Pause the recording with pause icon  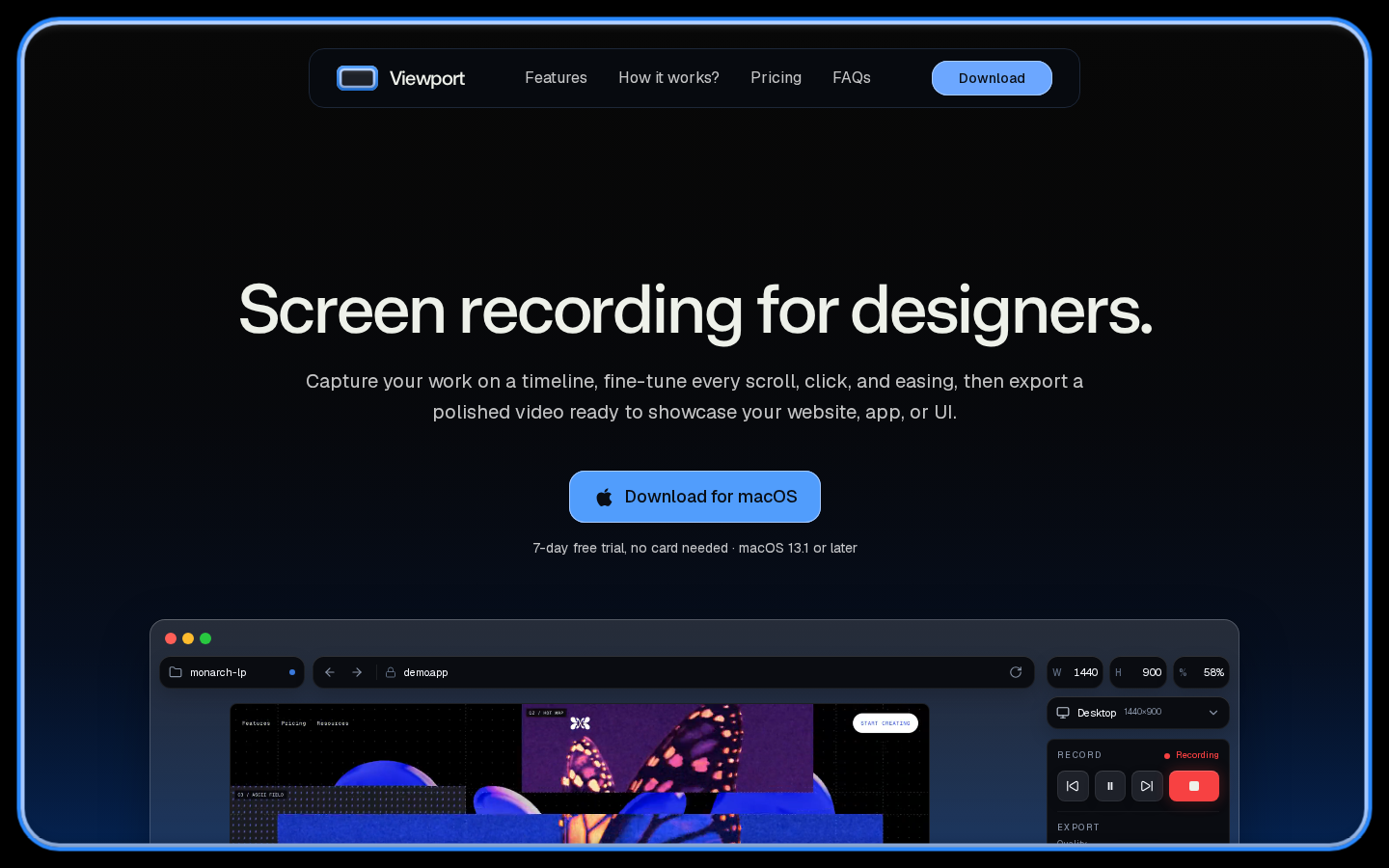click(x=1110, y=786)
